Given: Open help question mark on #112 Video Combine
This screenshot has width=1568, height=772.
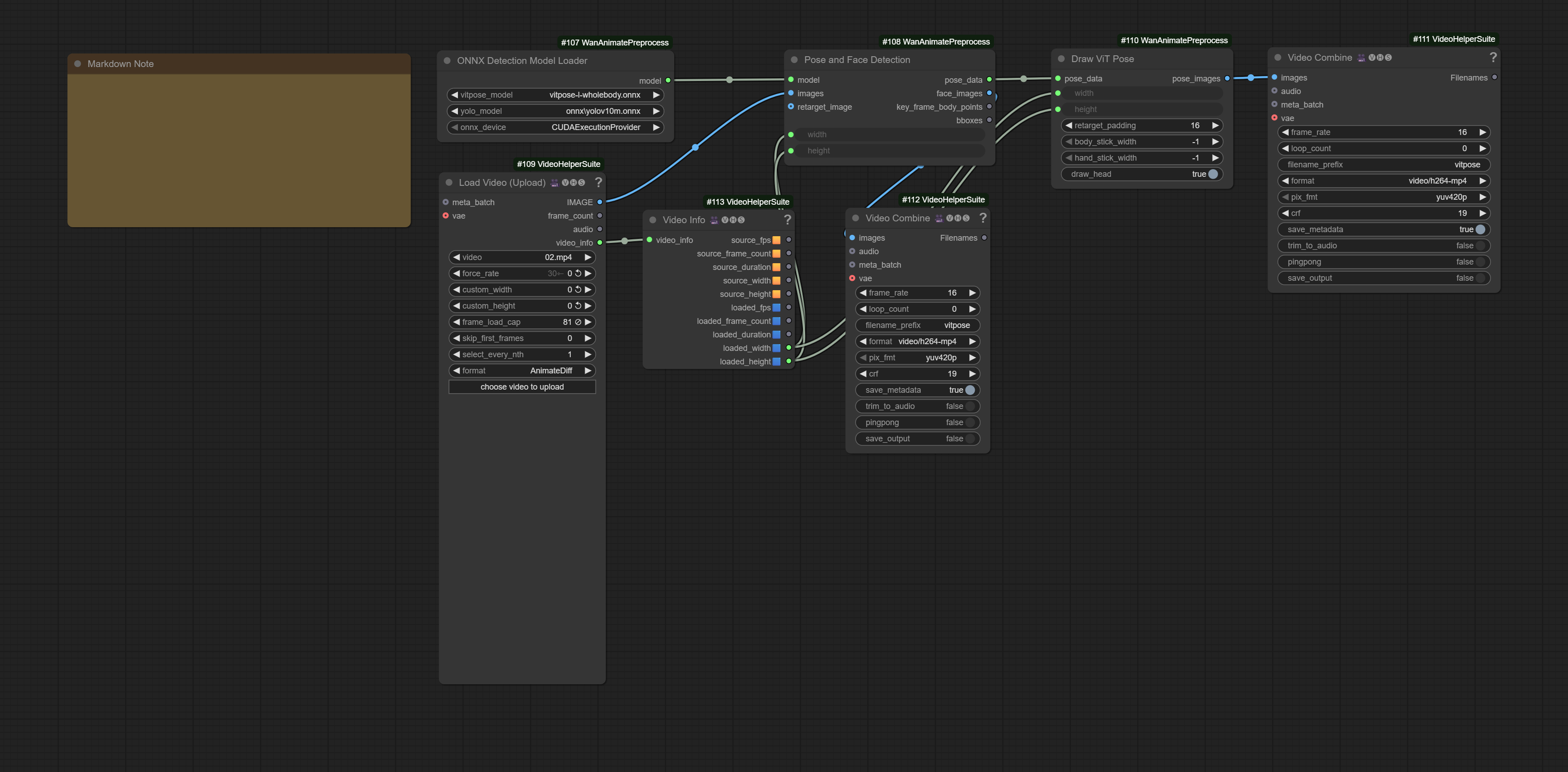Looking at the screenshot, I should pyautogui.click(x=982, y=218).
